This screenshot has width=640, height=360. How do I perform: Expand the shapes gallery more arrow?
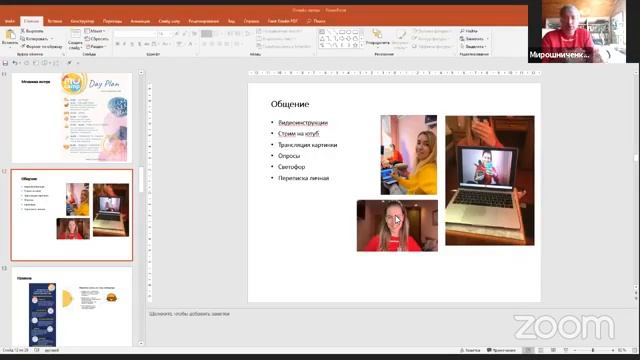(362, 45)
